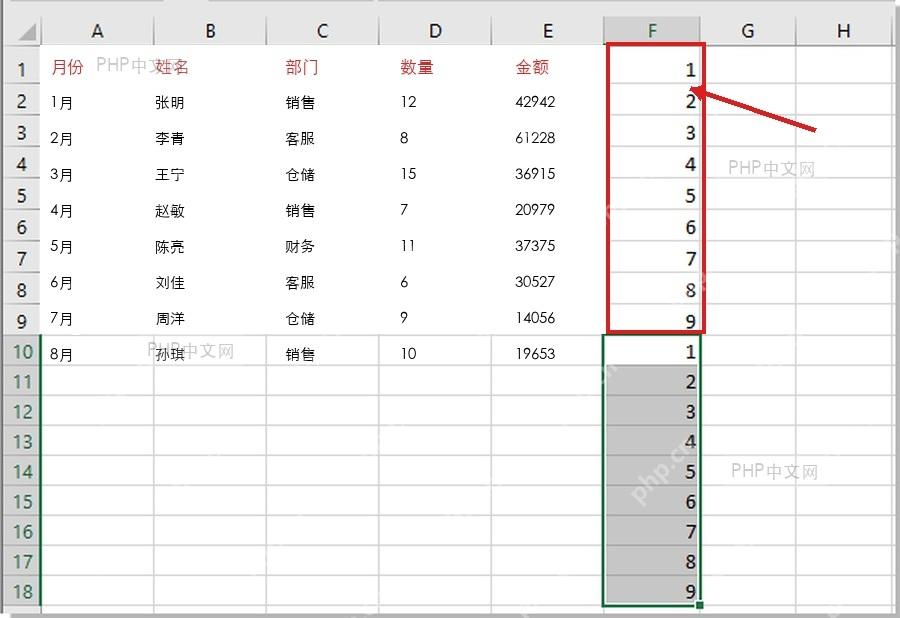Click 仓储 in 王宁's row
The width and height of the screenshot is (900, 618).
click(300, 174)
